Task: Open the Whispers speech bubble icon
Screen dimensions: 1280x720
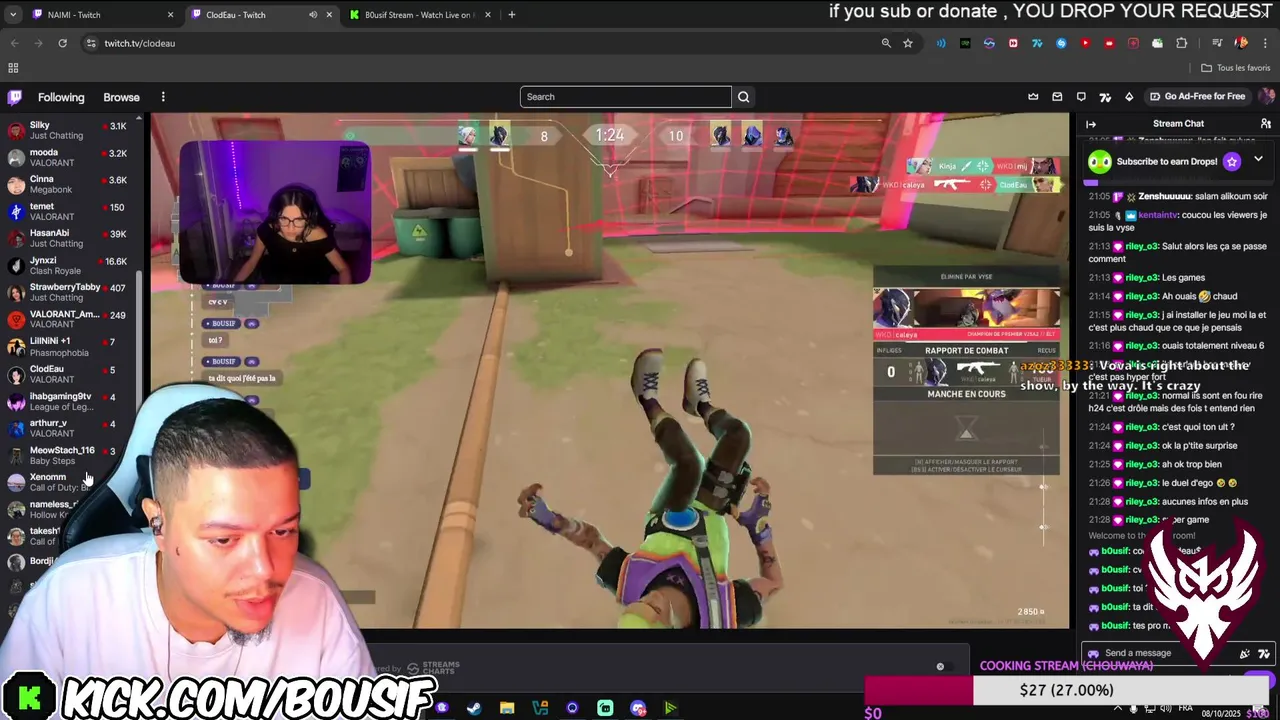Action: point(1081,97)
